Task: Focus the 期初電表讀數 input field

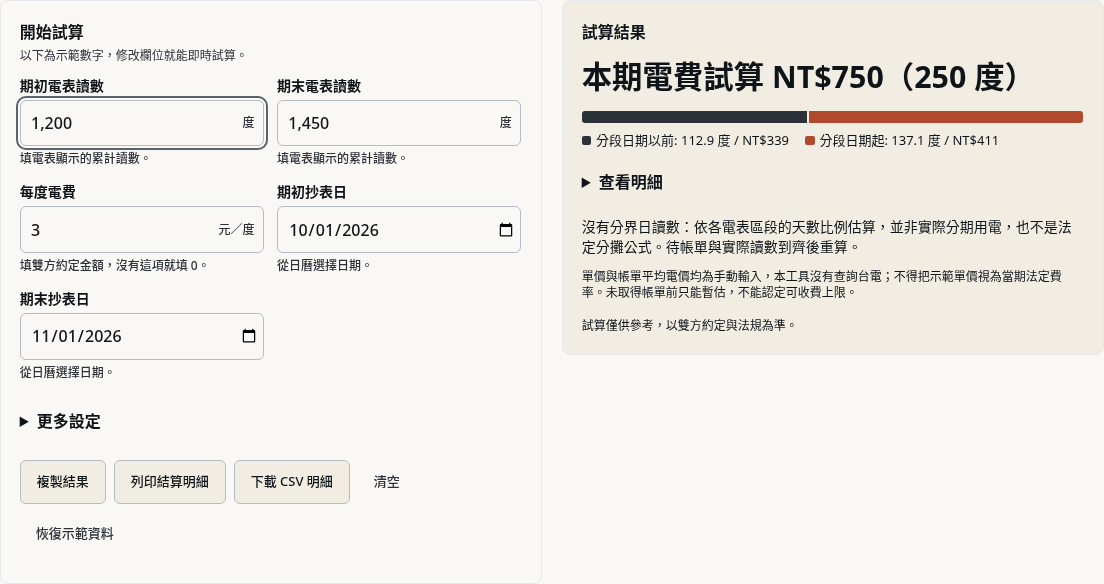Action: (x=142, y=123)
